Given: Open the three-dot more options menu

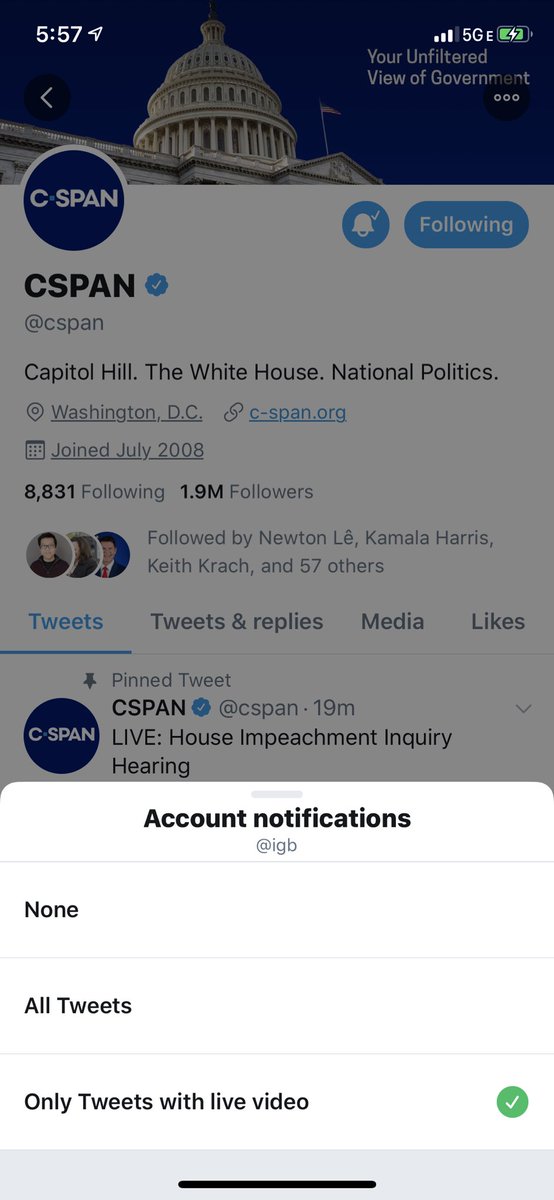Looking at the screenshot, I should pyautogui.click(x=506, y=98).
